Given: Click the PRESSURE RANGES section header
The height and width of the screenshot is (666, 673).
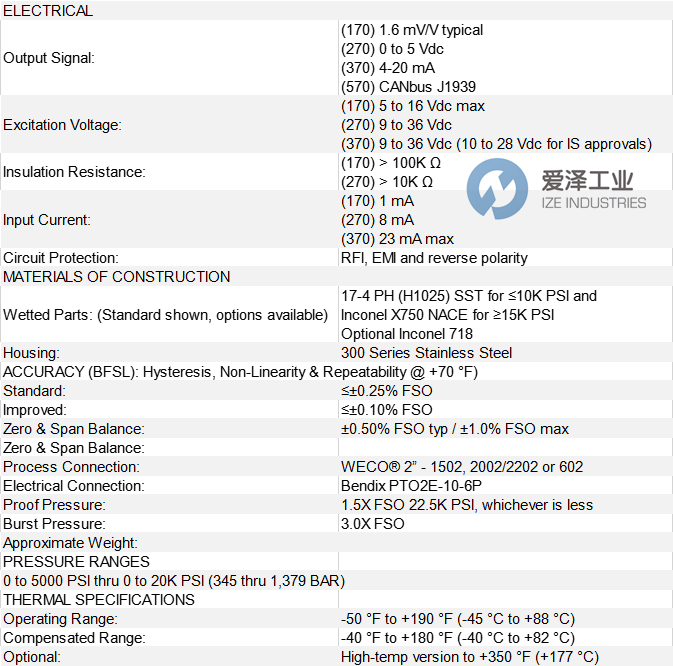Looking at the screenshot, I should [76, 562].
